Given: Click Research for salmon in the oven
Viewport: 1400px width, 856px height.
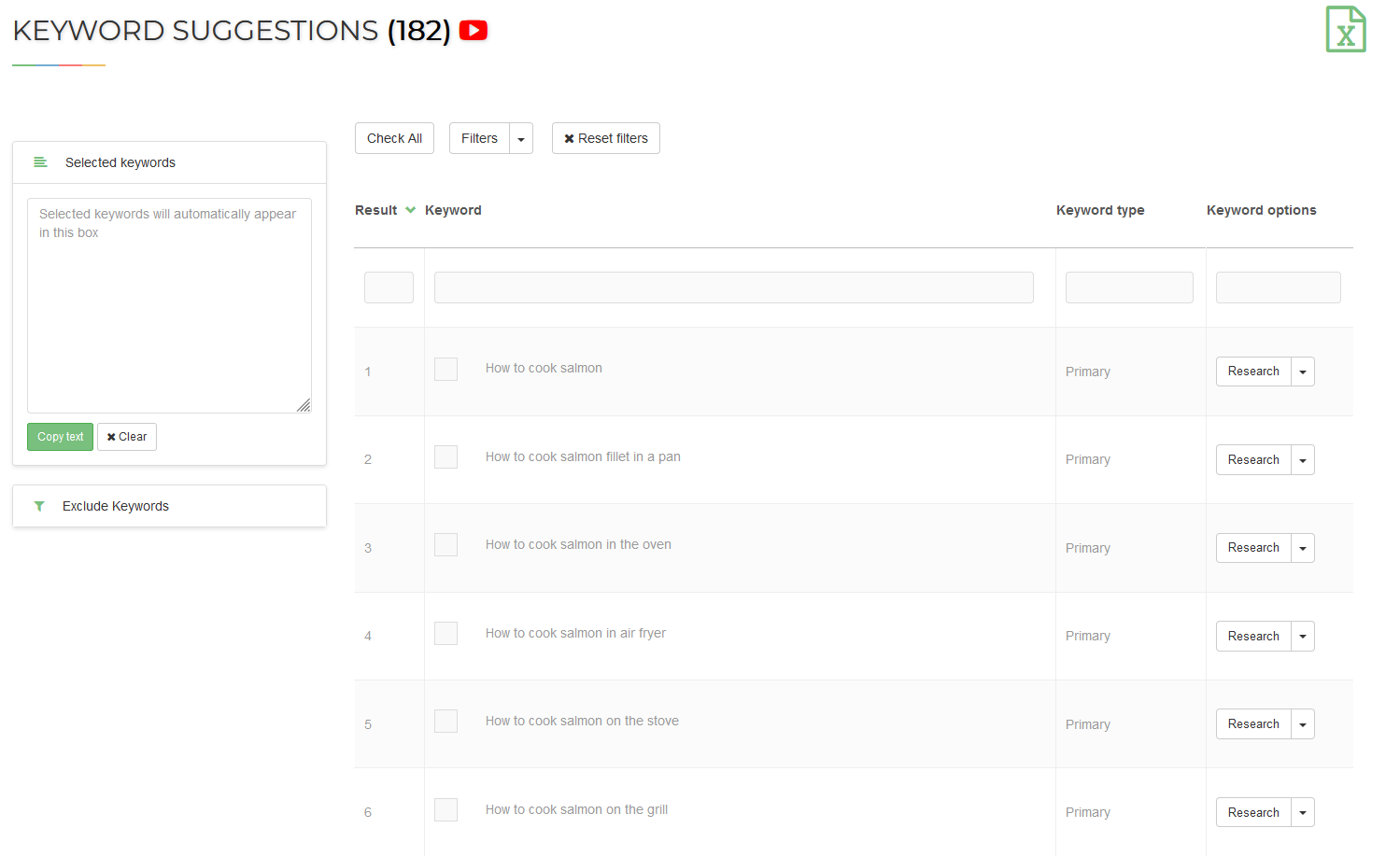Looking at the screenshot, I should click(x=1253, y=548).
